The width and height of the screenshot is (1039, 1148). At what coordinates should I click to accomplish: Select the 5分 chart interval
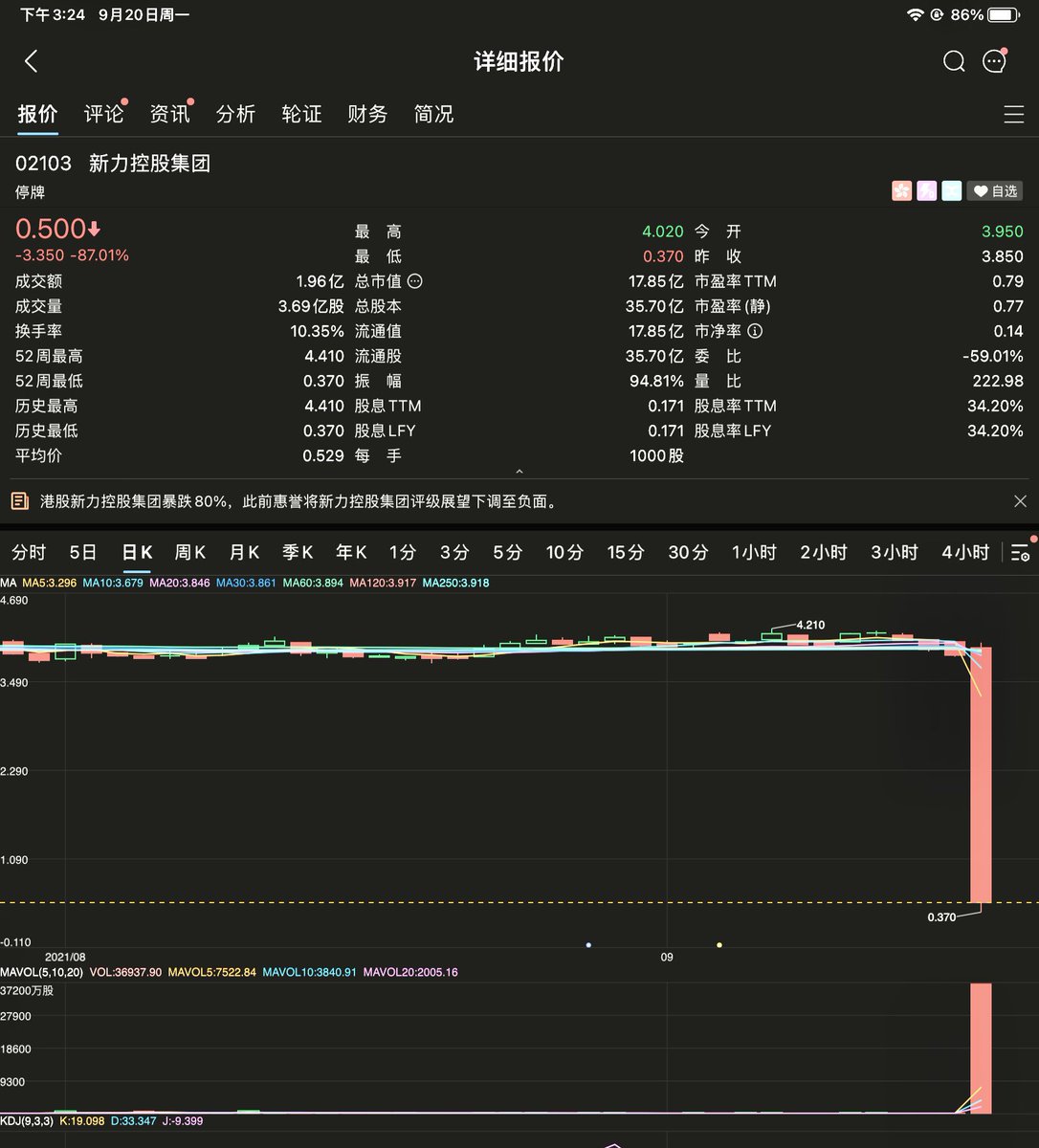[507, 552]
